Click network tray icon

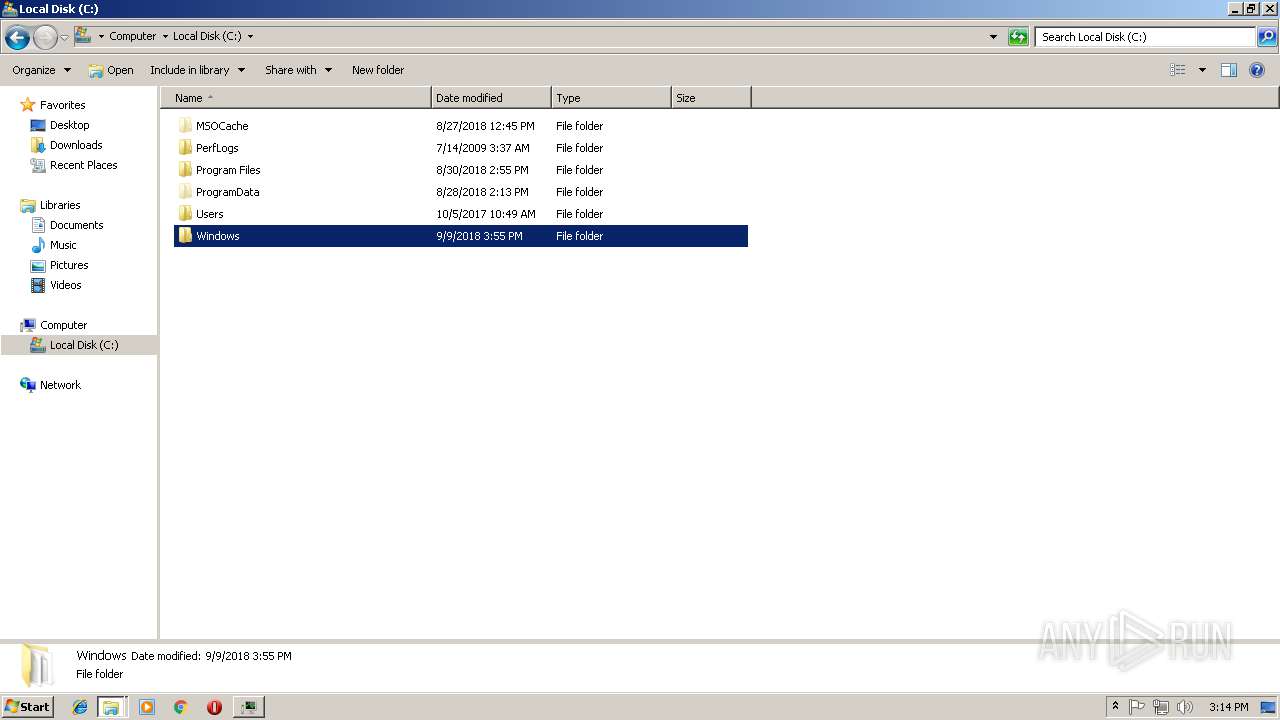click(x=1161, y=707)
